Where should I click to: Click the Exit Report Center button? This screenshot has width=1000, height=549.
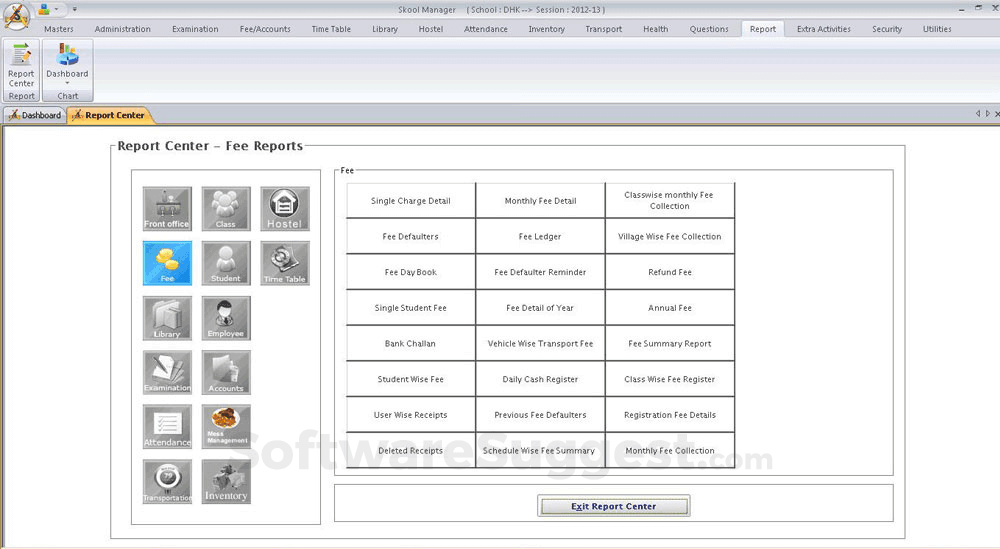(x=613, y=506)
